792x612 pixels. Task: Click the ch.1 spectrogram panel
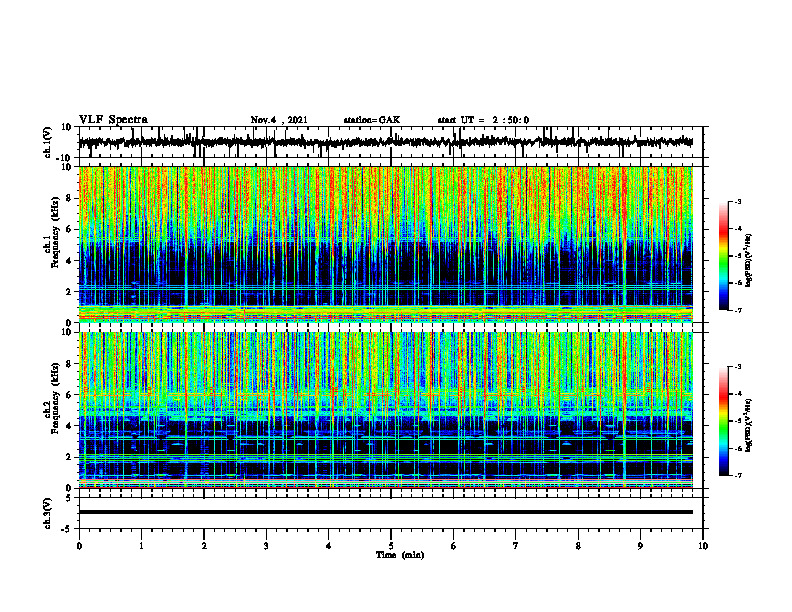[386, 244]
